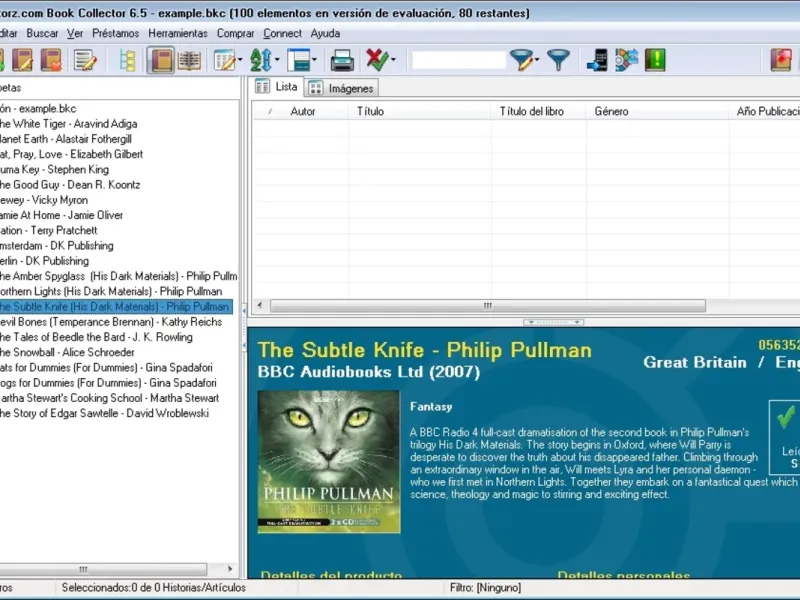Click the green read checkmark in details

tap(786, 417)
